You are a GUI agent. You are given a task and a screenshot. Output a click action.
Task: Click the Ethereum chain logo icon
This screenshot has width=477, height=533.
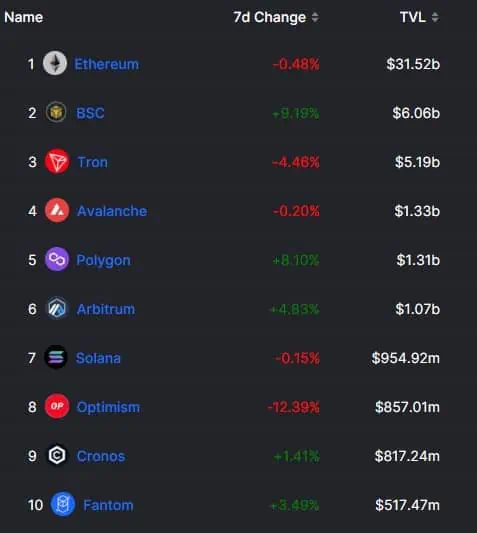(x=55, y=63)
